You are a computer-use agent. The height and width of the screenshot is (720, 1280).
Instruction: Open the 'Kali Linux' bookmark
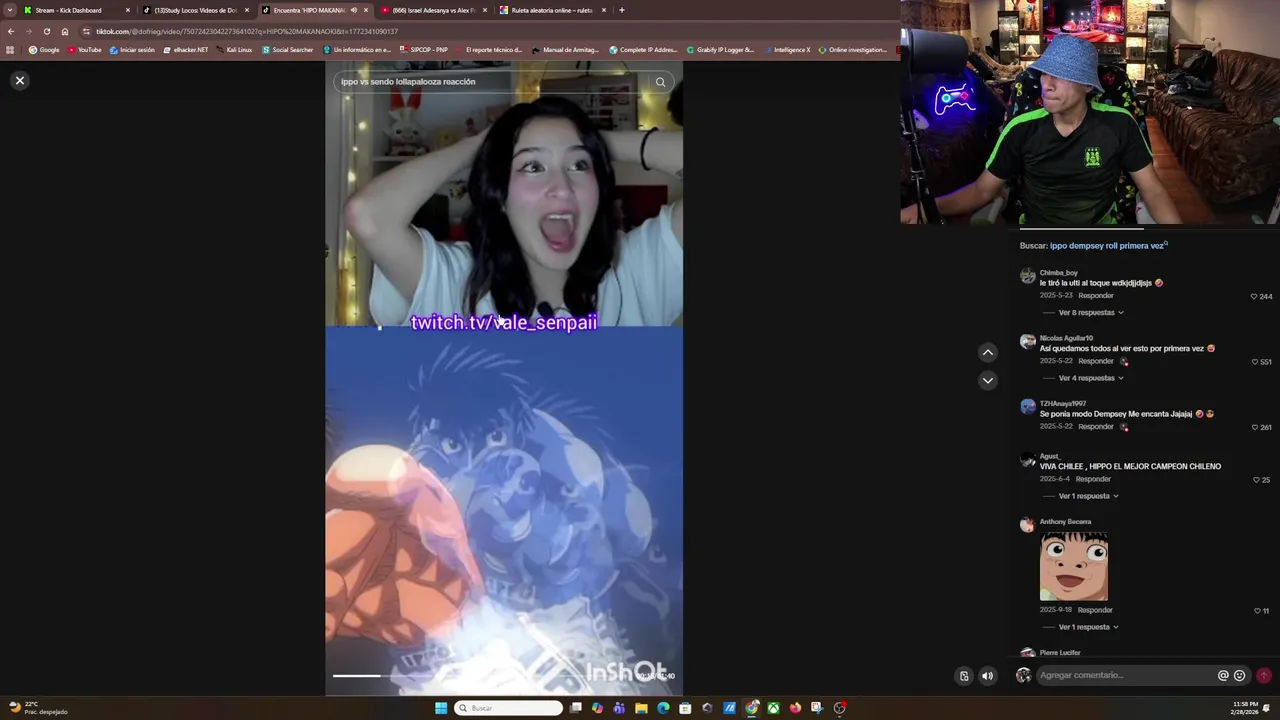[x=234, y=49]
